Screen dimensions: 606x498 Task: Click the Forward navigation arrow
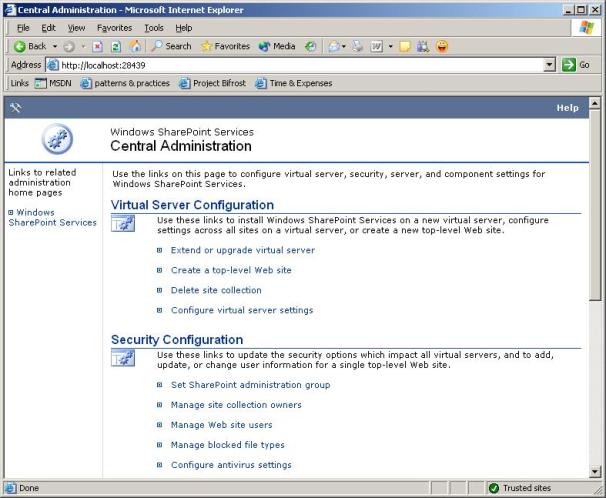69,47
